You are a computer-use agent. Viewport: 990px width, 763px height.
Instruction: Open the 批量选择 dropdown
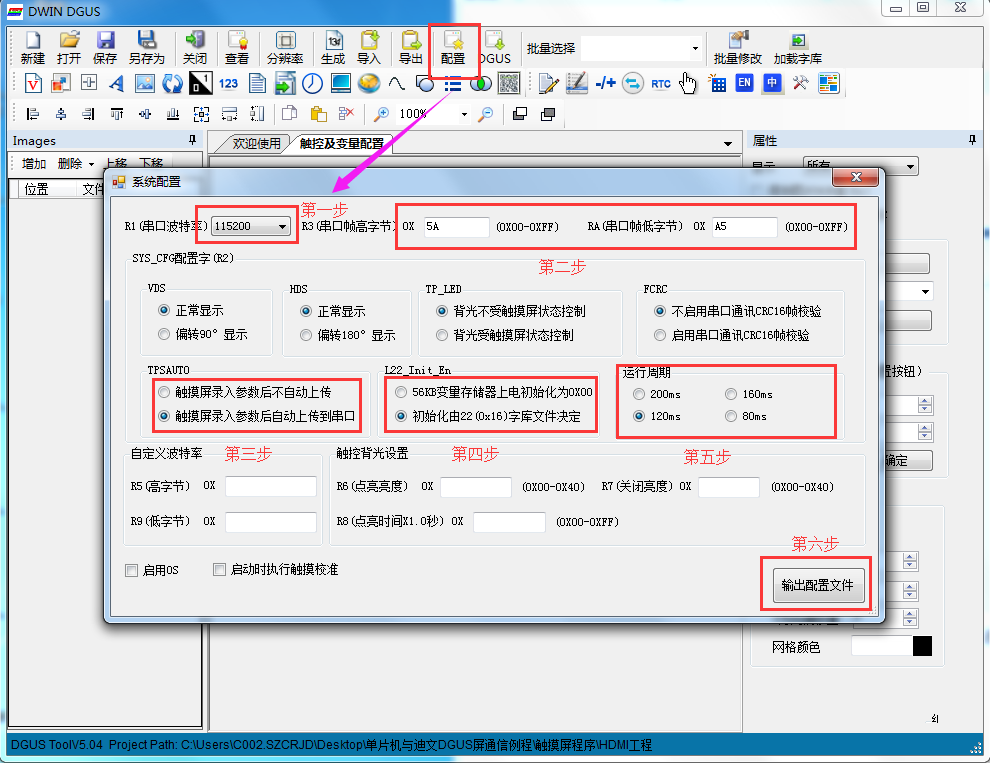(695, 49)
